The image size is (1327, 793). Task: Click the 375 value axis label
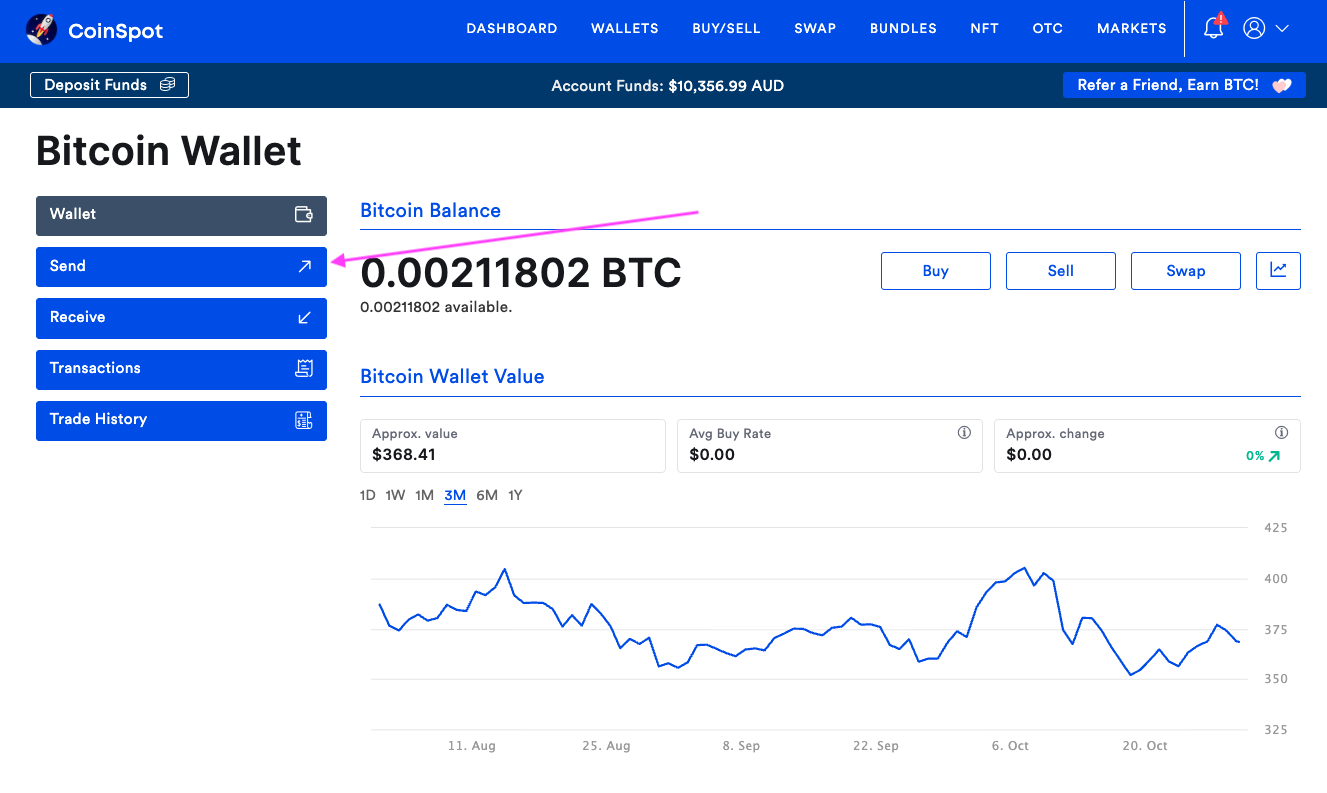pos(1274,630)
